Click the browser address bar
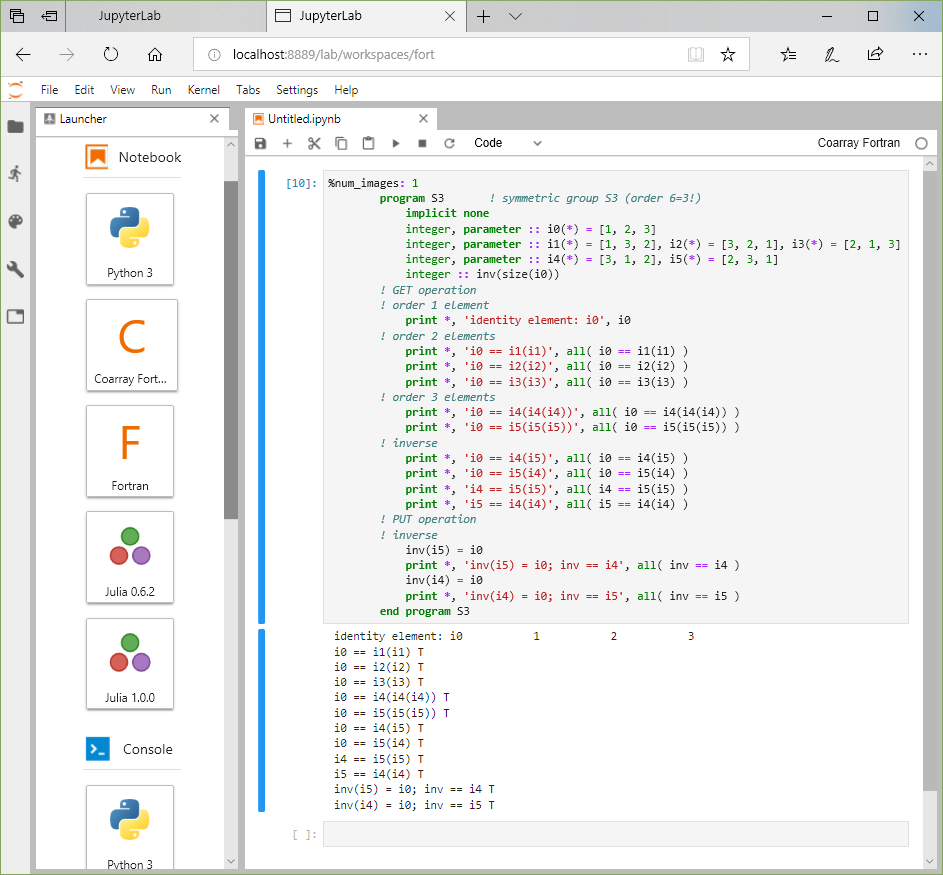The width and height of the screenshot is (943, 875). pos(400,54)
